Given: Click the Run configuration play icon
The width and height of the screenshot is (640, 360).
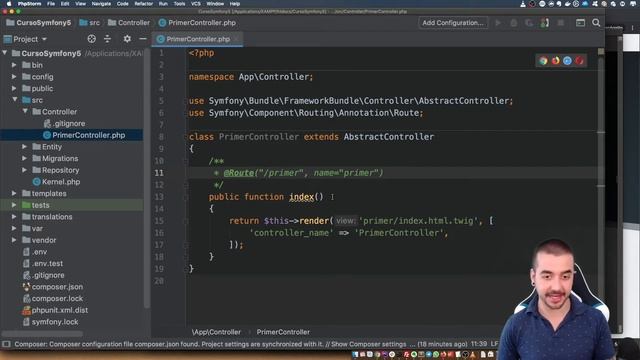Looking at the screenshot, I should click(498, 23).
